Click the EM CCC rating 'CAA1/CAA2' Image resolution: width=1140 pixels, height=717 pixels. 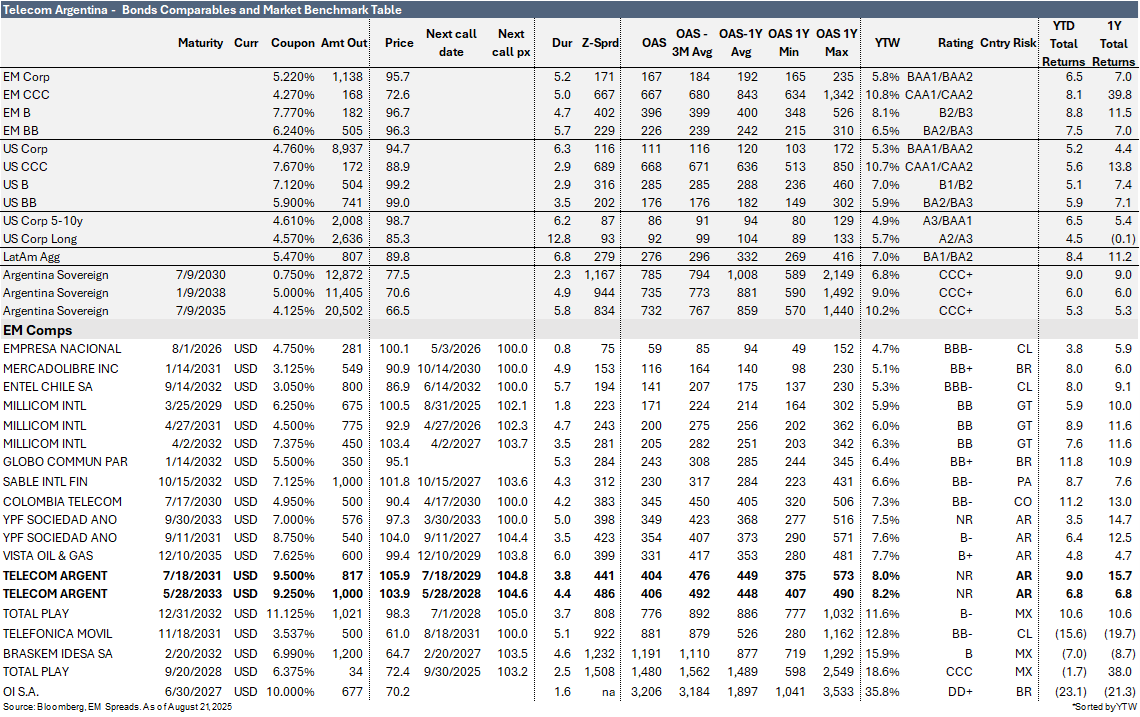(x=939, y=95)
